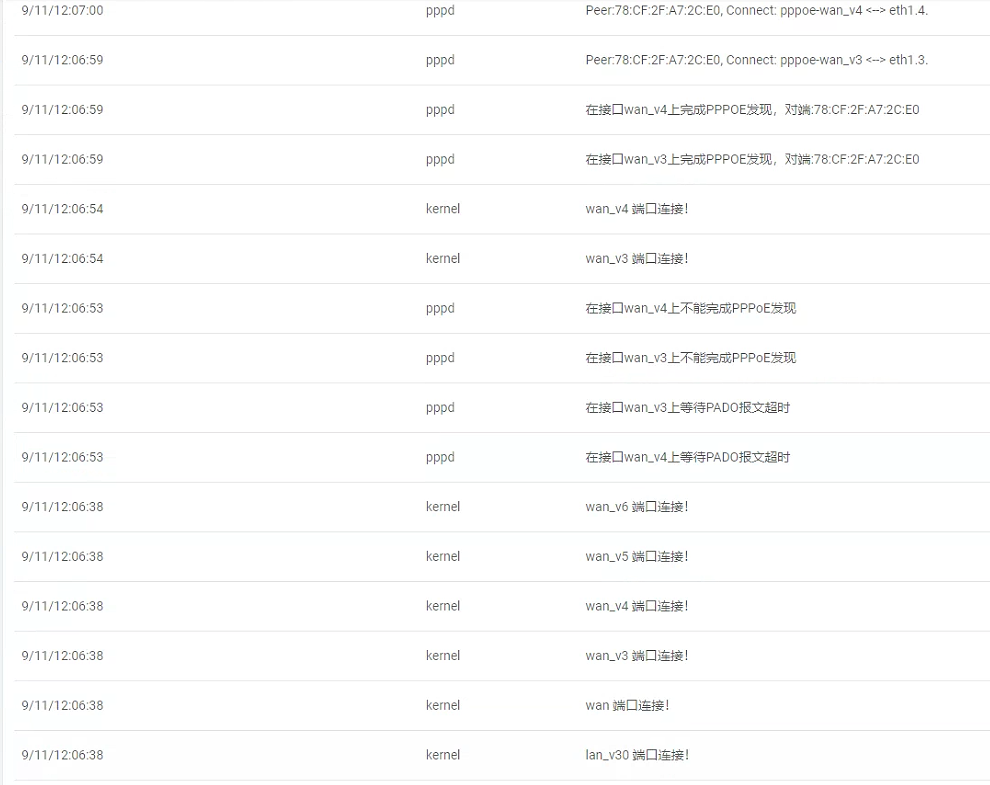Click the wan_v3 完成PPPOE发现 log message

click(x=752, y=159)
